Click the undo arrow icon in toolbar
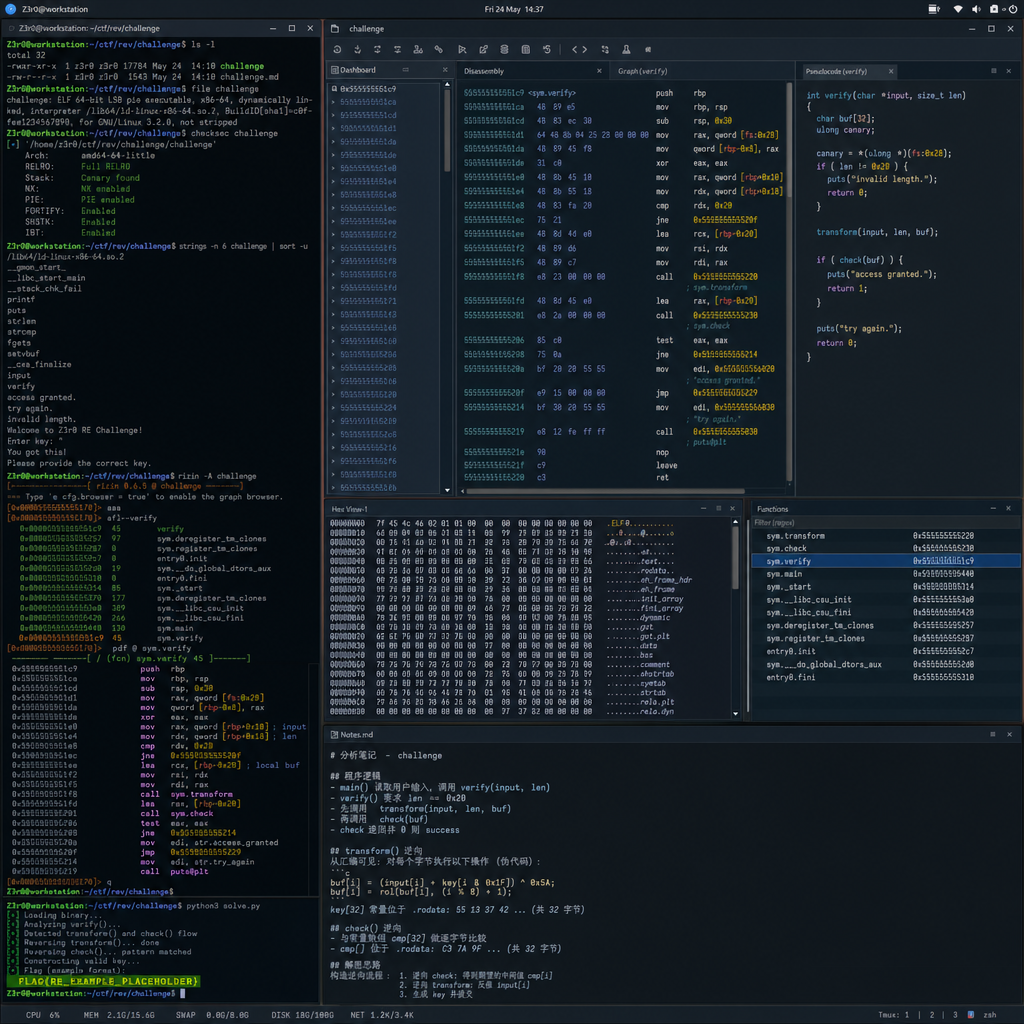Image resolution: width=1024 pixels, height=1024 pixels. point(547,50)
